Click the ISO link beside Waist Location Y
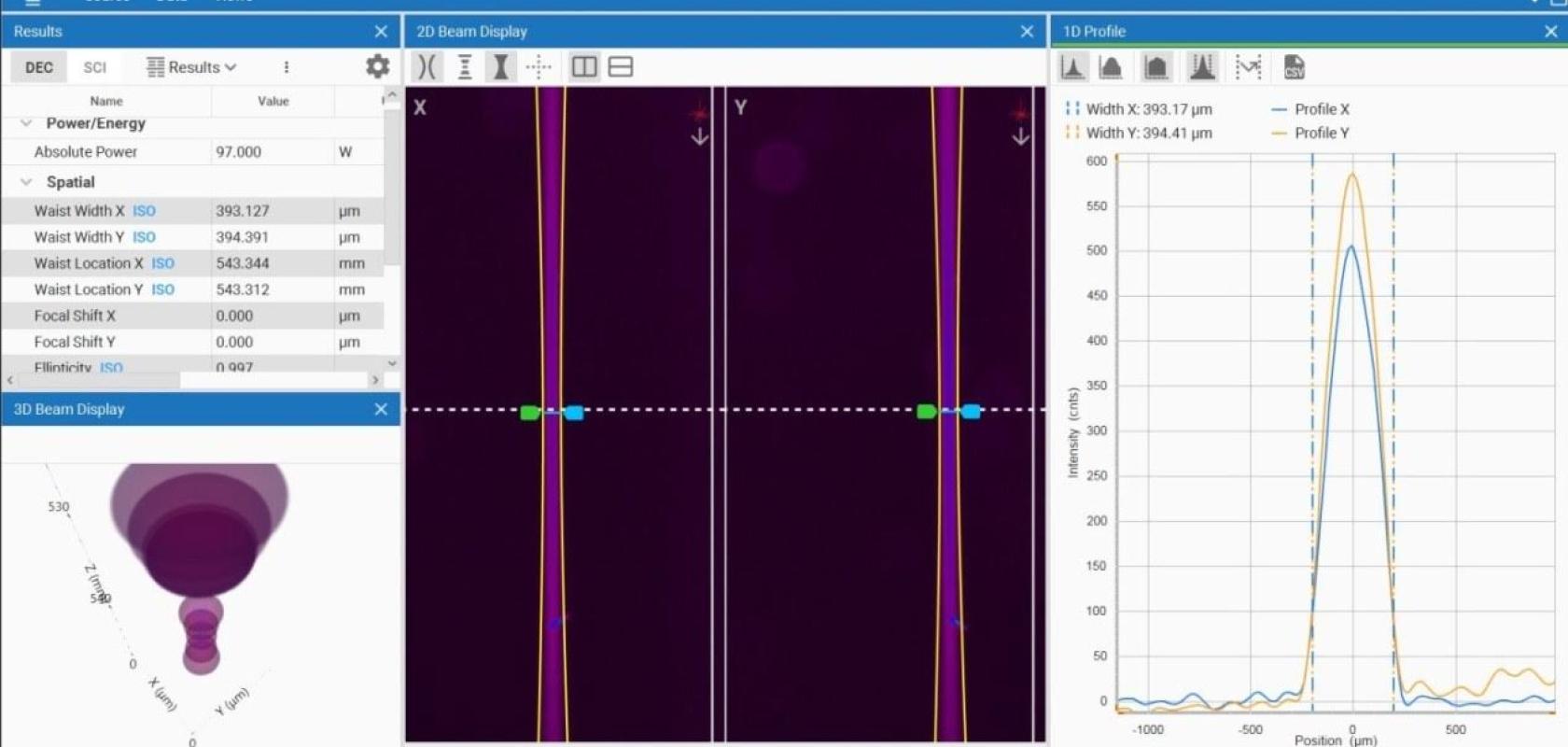The width and height of the screenshot is (1568, 747). [x=162, y=289]
